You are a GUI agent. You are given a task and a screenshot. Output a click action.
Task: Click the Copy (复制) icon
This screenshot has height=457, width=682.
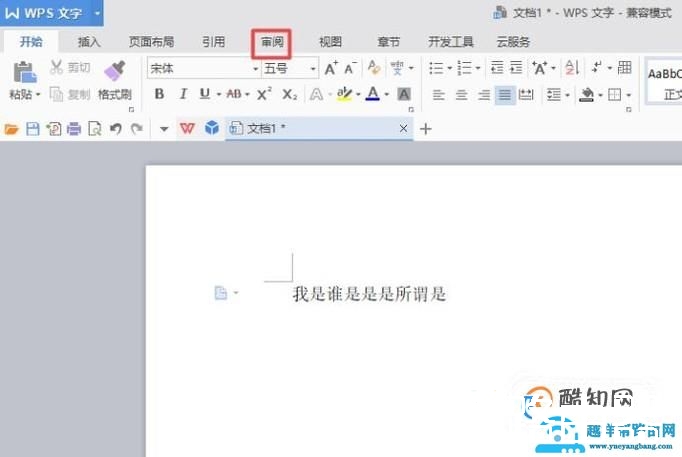(x=57, y=94)
